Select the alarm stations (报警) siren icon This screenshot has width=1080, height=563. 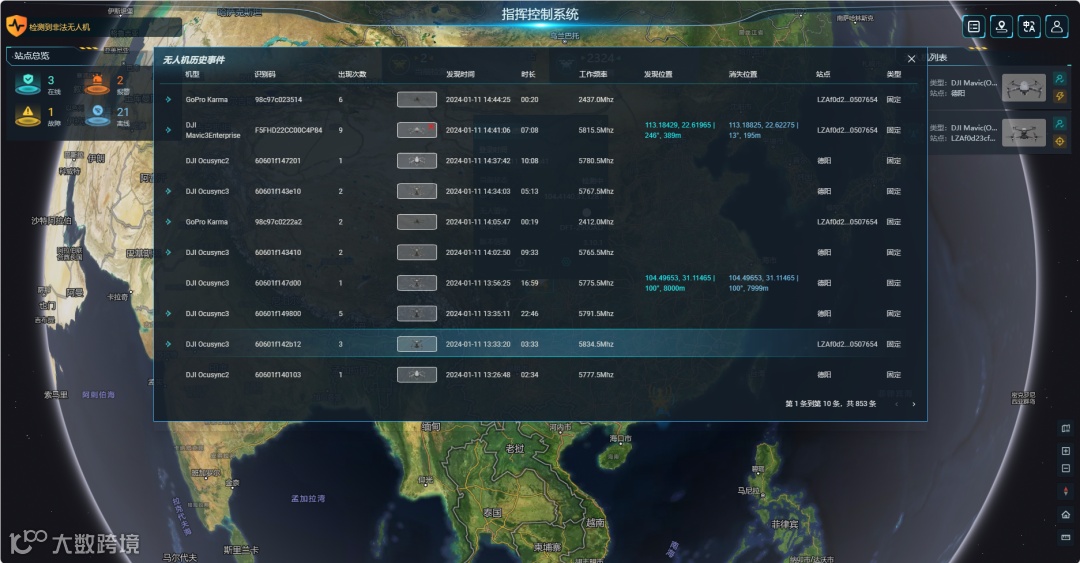[x=97, y=83]
